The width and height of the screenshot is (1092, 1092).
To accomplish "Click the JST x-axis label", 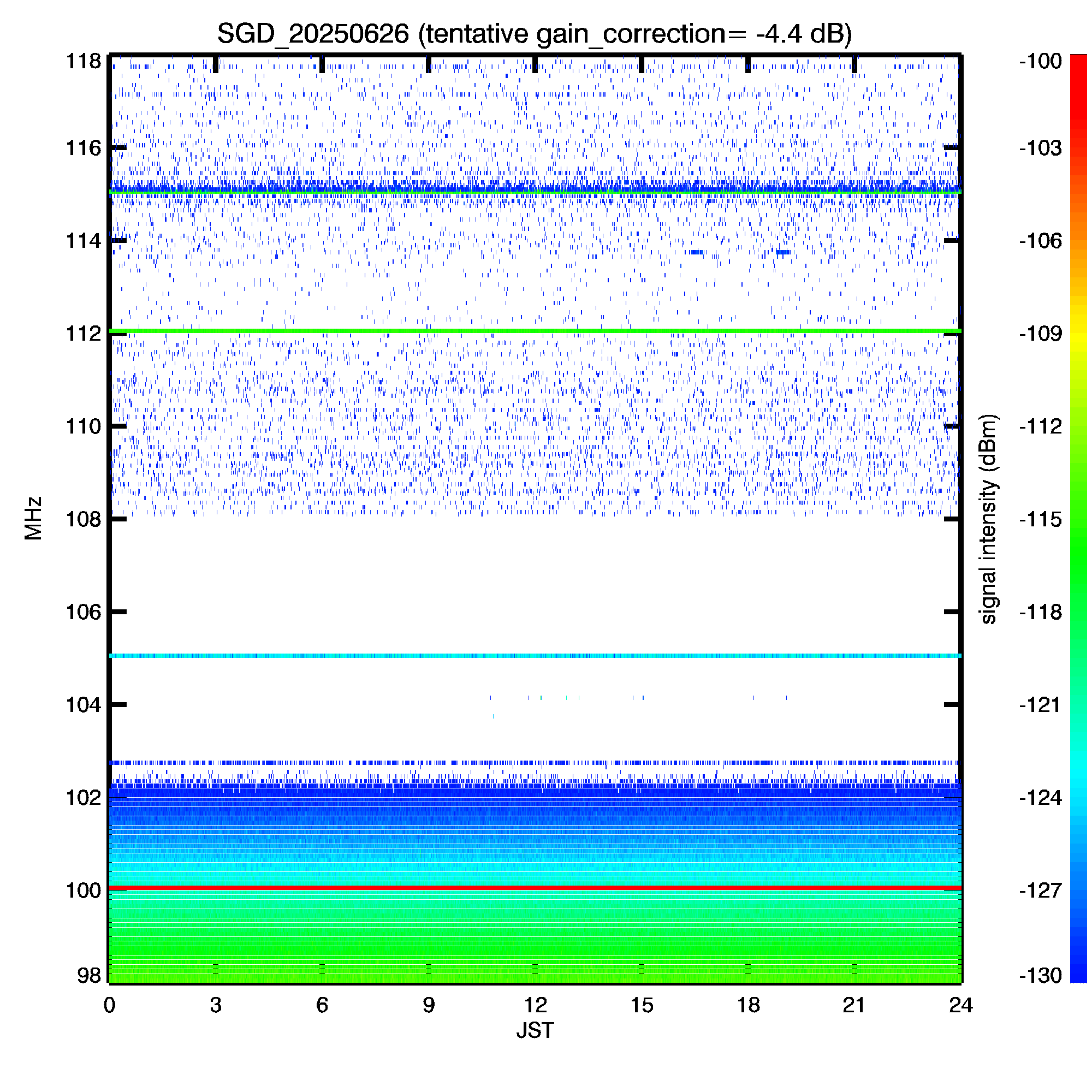I will pos(535,1030).
